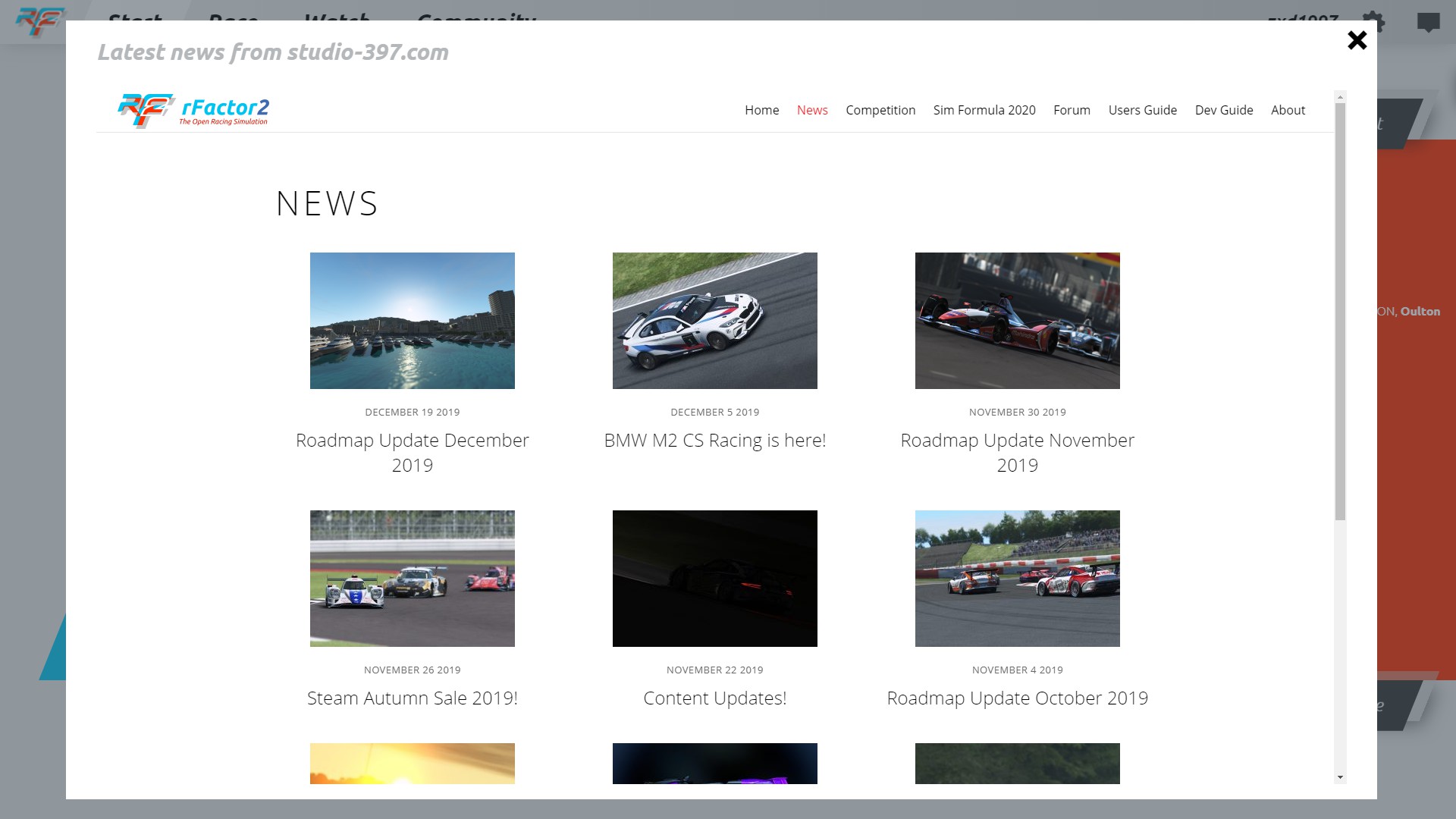The height and width of the screenshot is (819, 1456).
Task: Close the latest news overlay
Action: pos(1357,40)
